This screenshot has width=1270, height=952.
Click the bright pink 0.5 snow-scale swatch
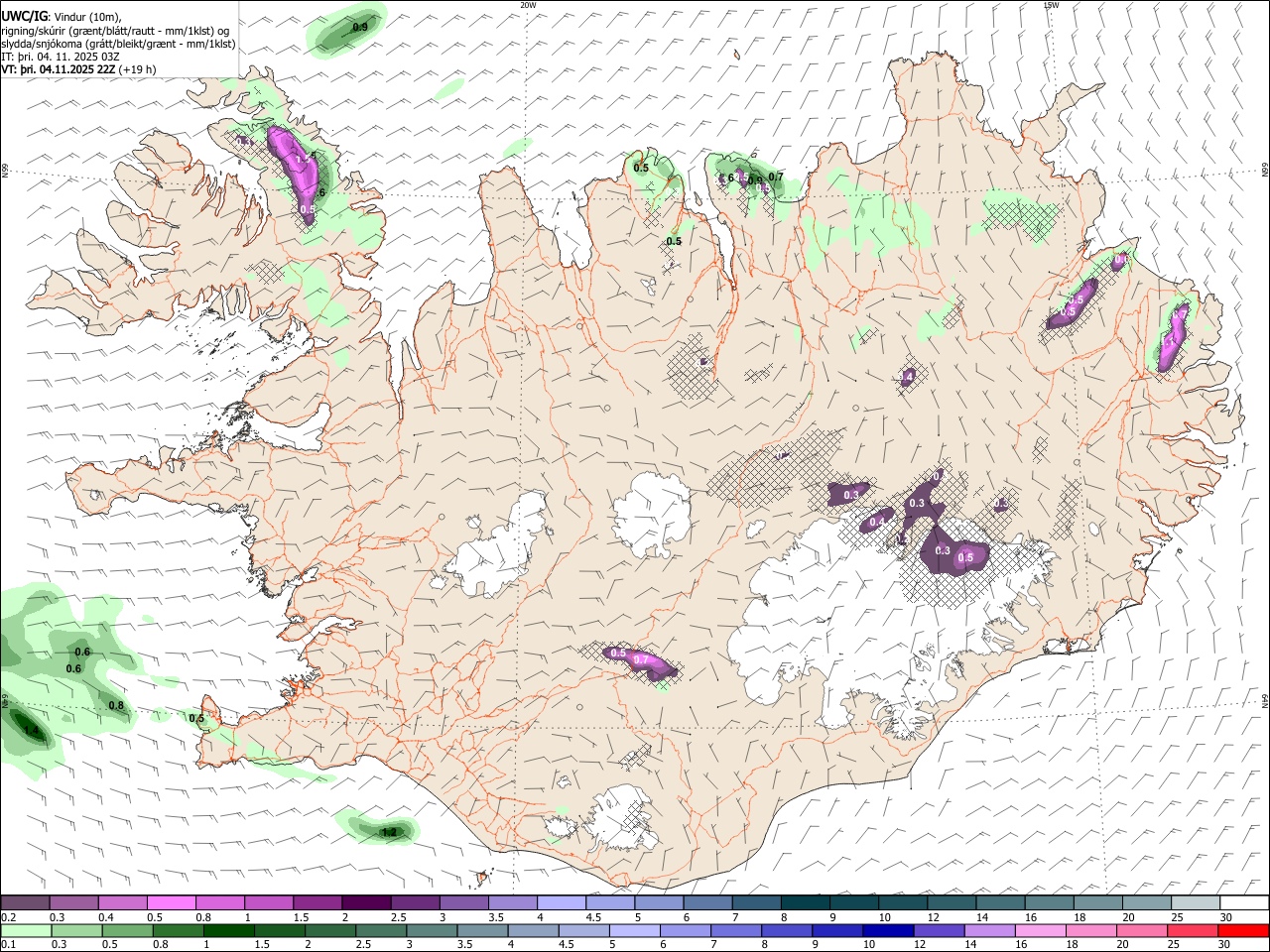[171, 903]
